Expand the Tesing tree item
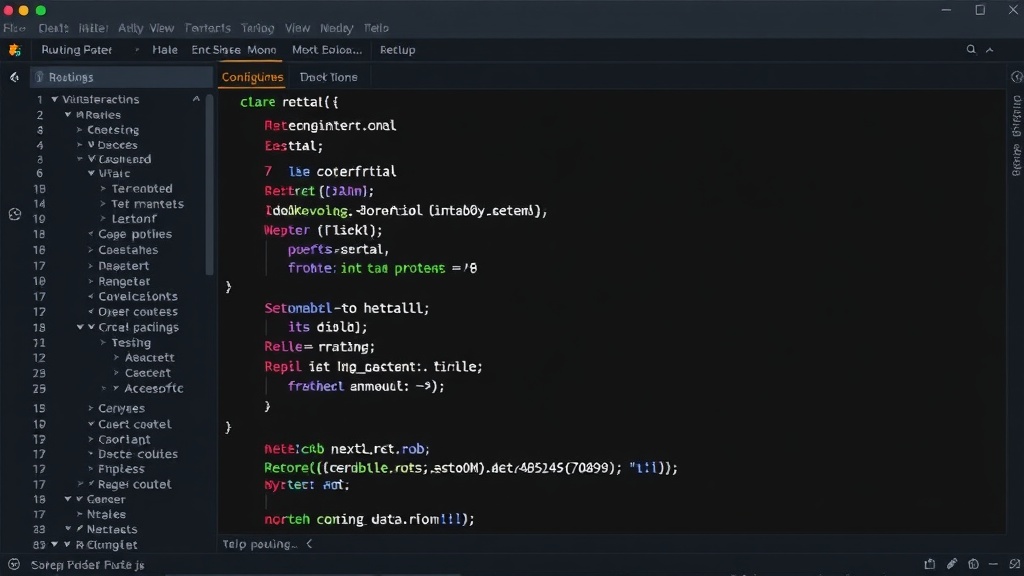This screenshot has width=1024, height=576. pos(103,342)
